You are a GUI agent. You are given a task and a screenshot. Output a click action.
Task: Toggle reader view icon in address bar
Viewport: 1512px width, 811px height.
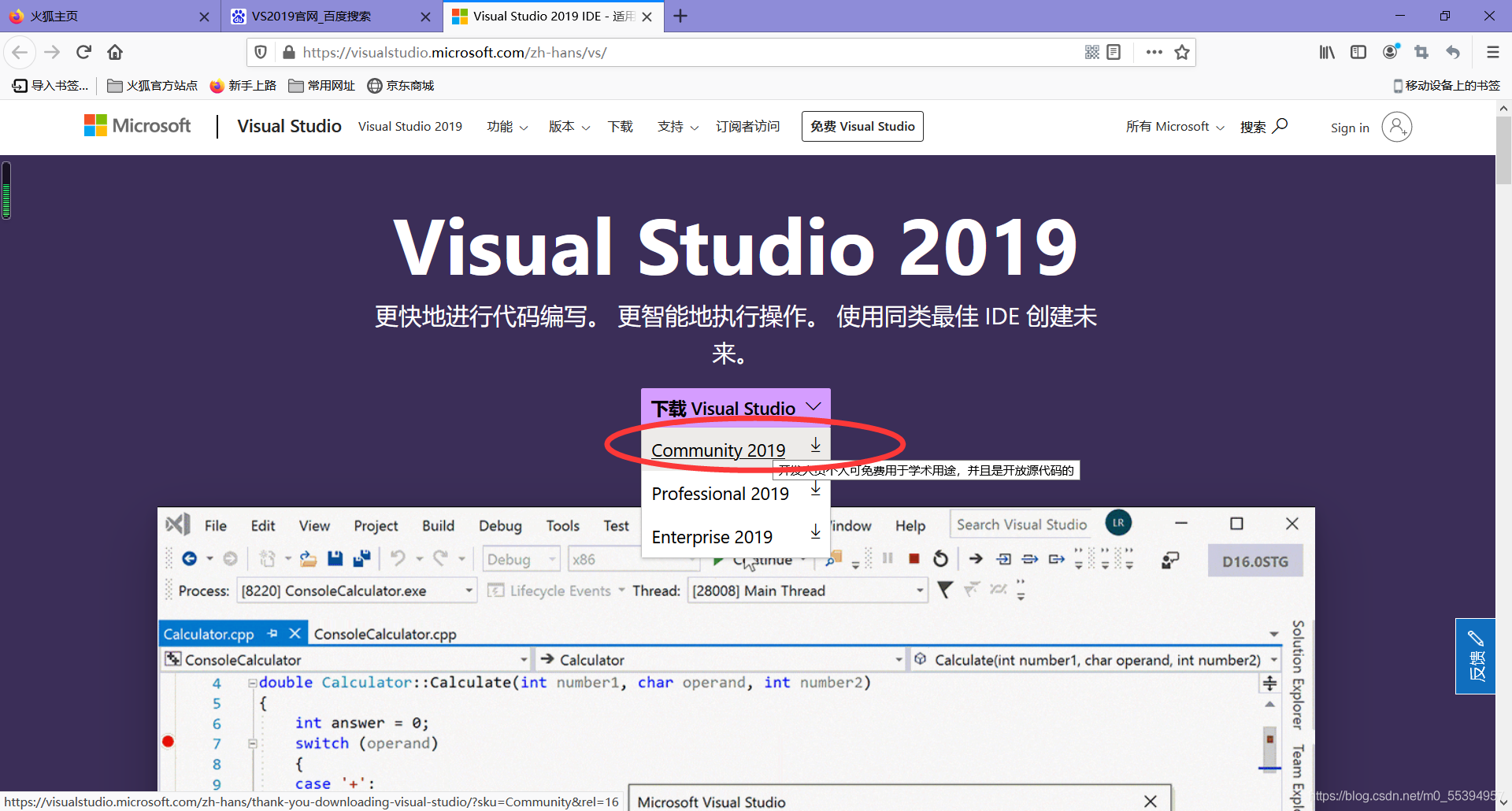coord(1114,52)
